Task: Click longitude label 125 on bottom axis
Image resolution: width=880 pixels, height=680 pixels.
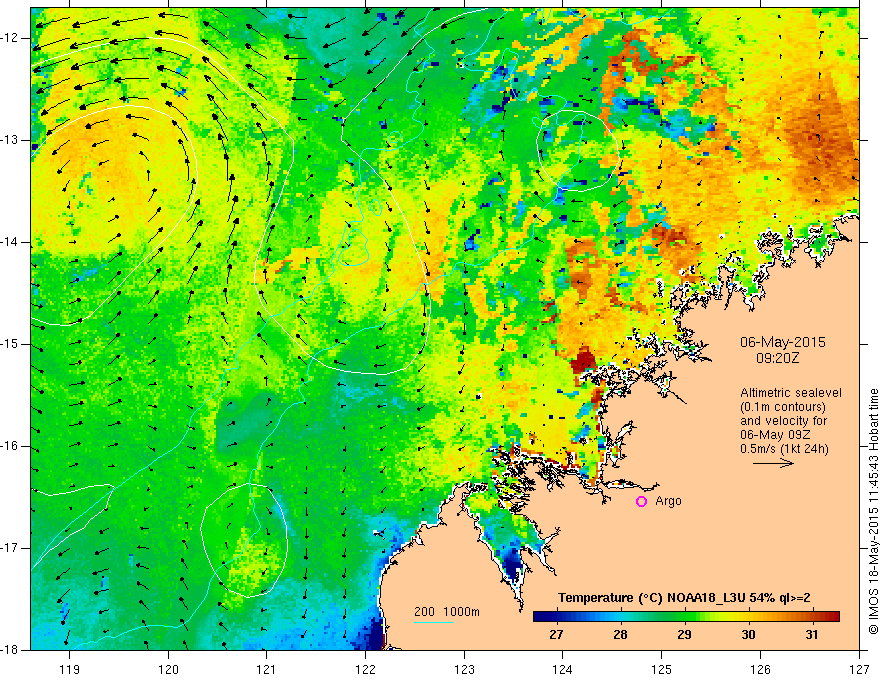Action: [662, 669]
